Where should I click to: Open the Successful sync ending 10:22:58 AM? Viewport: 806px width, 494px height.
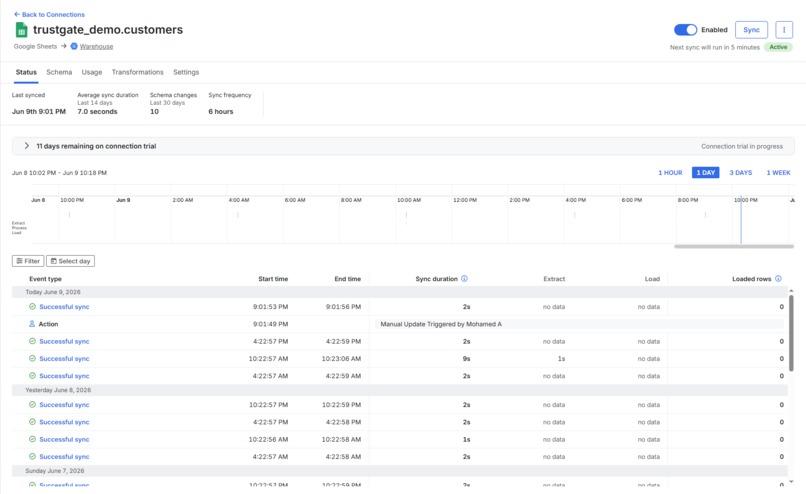[64, 440]
